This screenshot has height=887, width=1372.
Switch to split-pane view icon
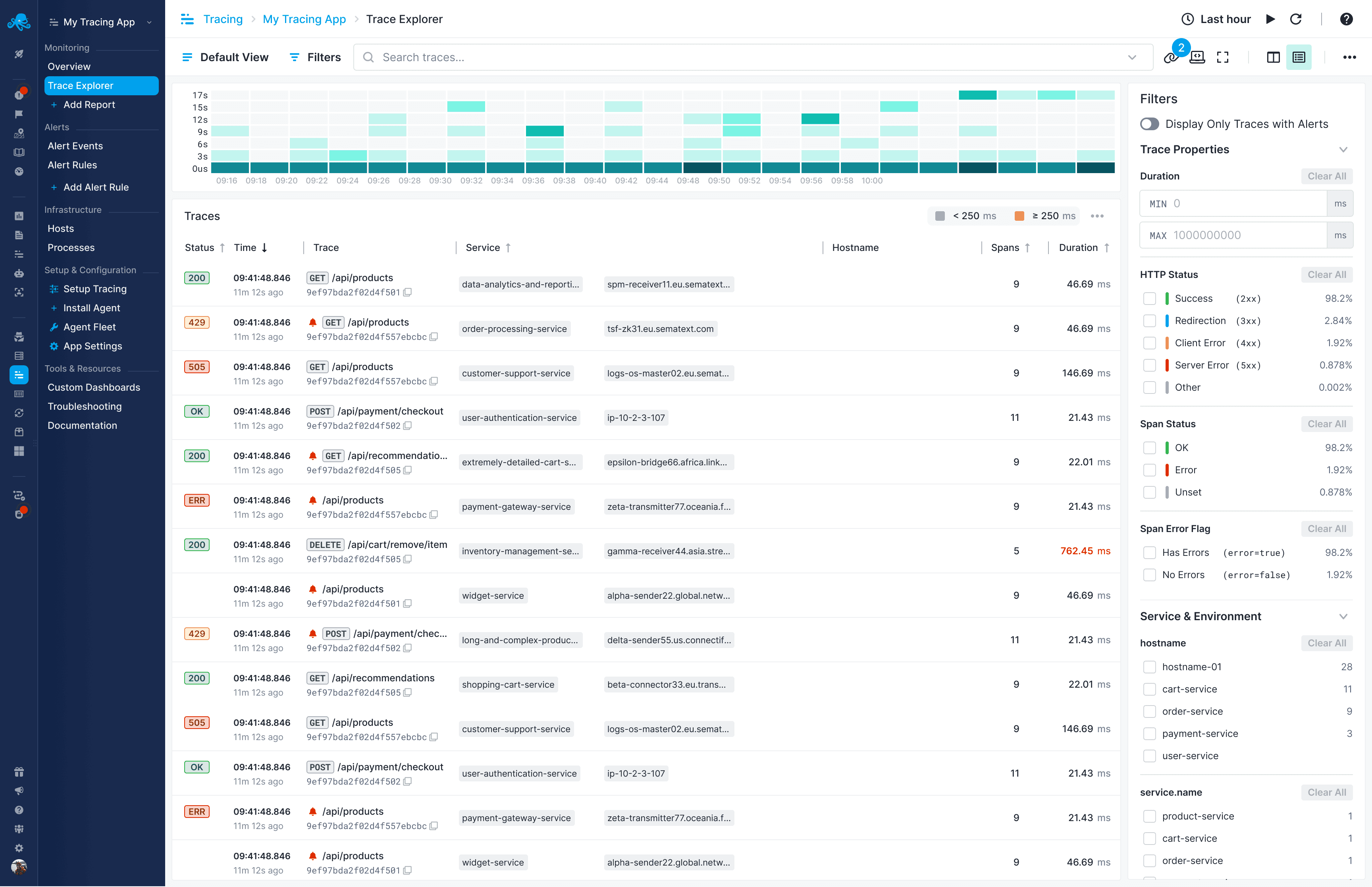click(1273, 57)
